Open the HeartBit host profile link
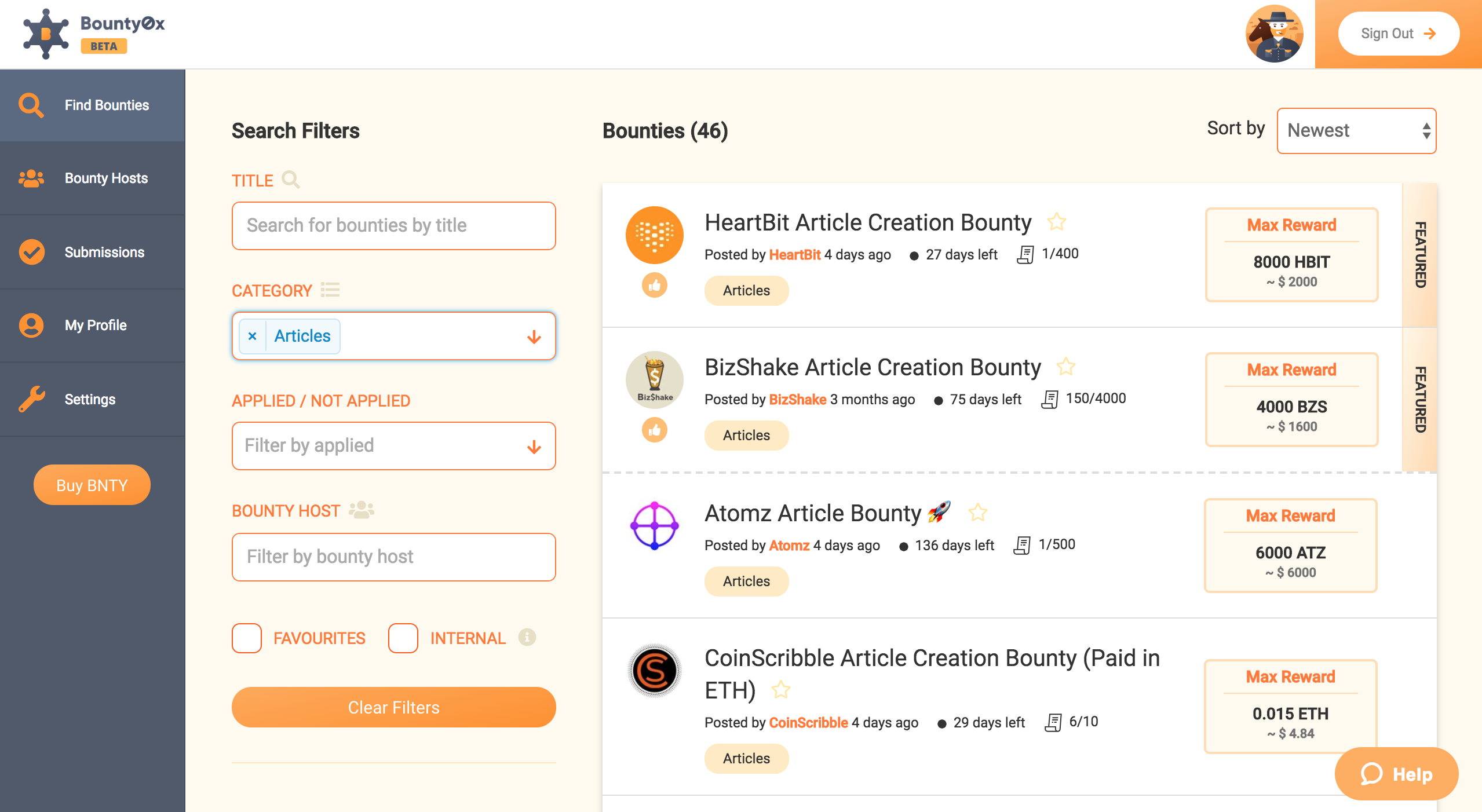This screenshot has height=812, width=1482. [794, 254]
